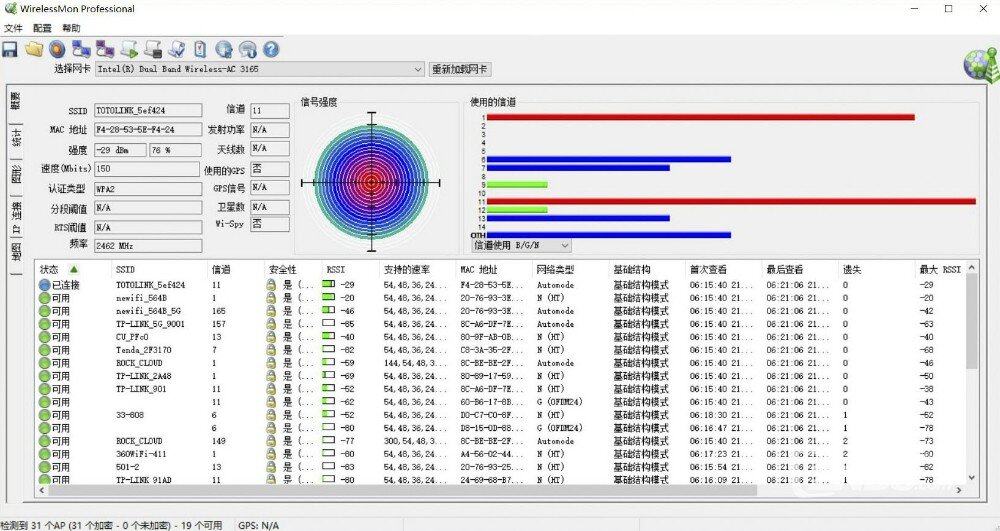Click the horizontal scrollbar under the AP list

click(403, 490)
